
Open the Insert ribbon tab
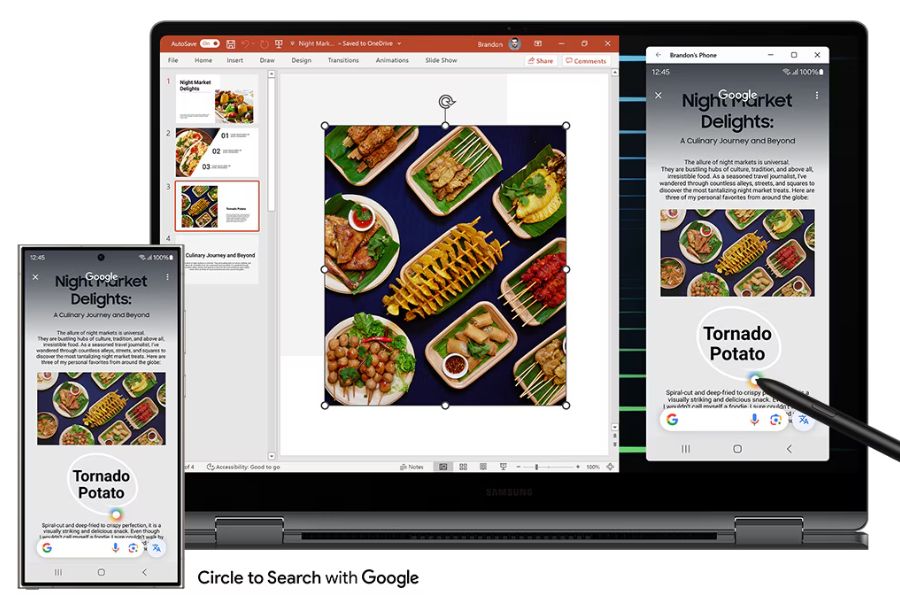click(235, 61)
